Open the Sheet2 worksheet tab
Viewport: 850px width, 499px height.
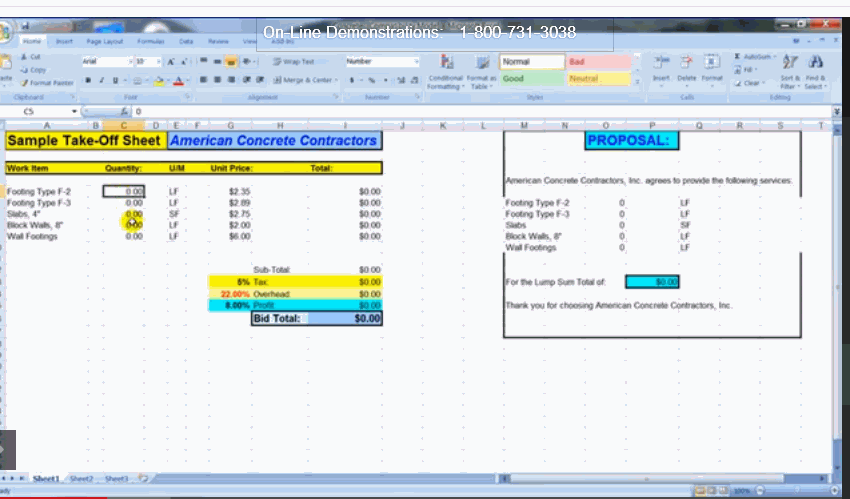click(81, 479)
